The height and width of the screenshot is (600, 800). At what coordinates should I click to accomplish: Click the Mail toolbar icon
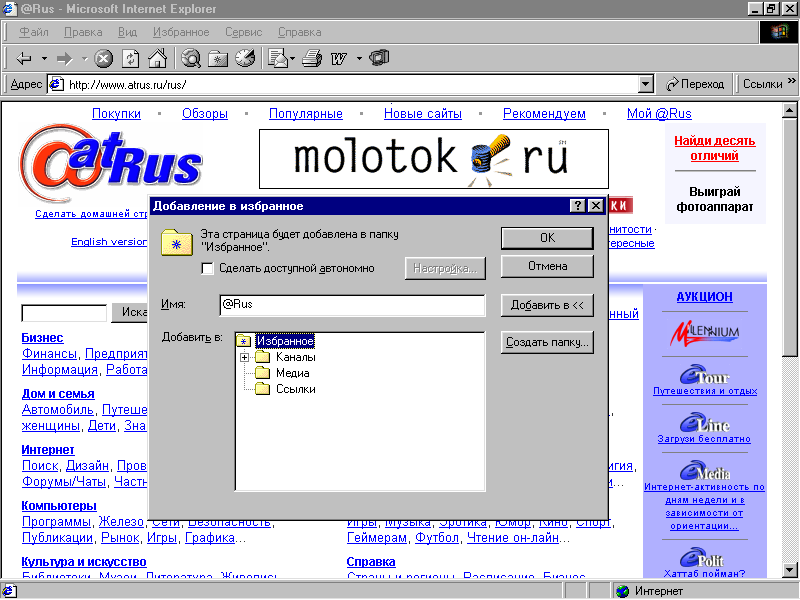pos(278,59)
